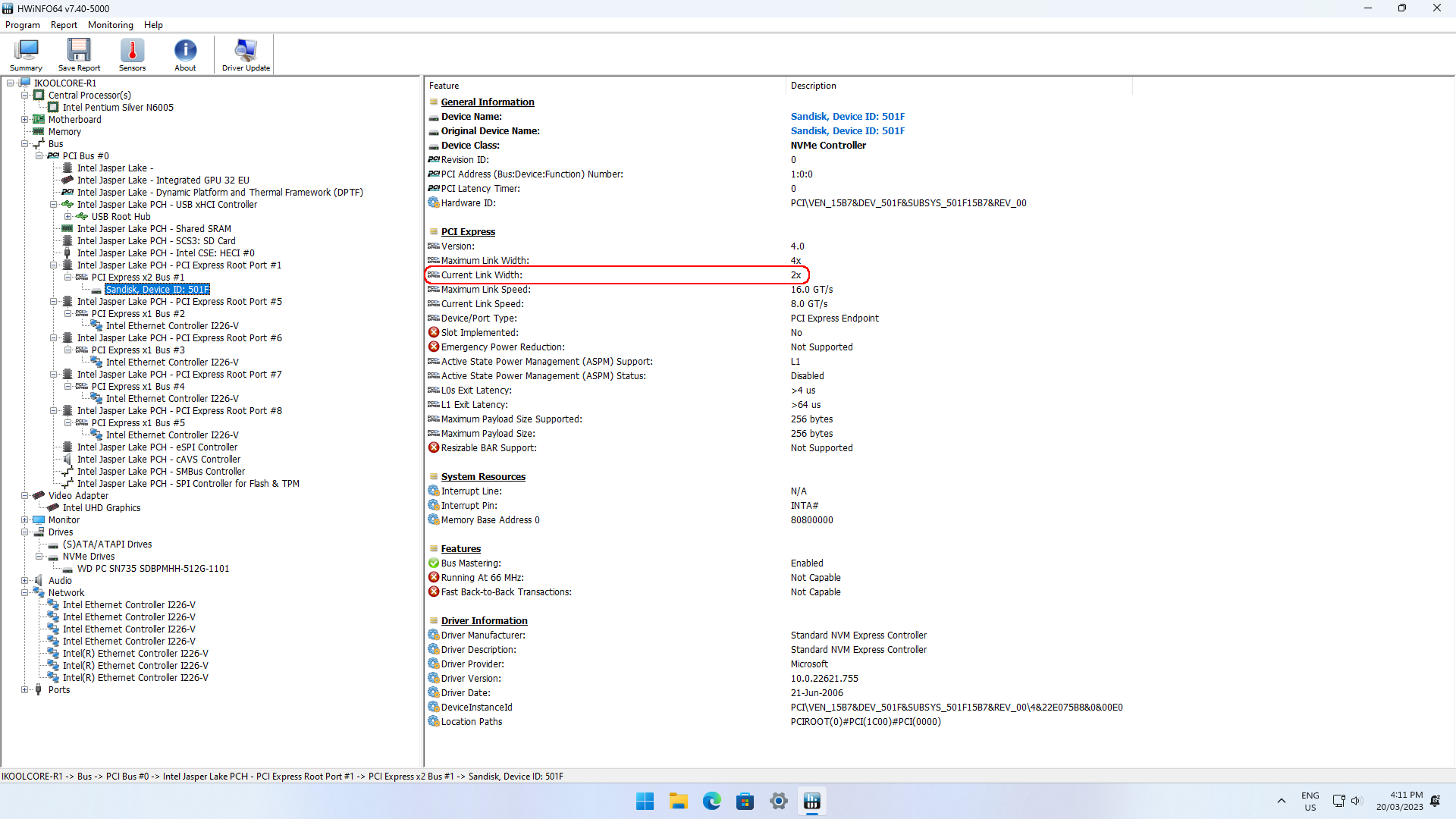1456x819 pixels.
Task: Select the Resizable BAR Support row
Action: click(x=639, y=448)
